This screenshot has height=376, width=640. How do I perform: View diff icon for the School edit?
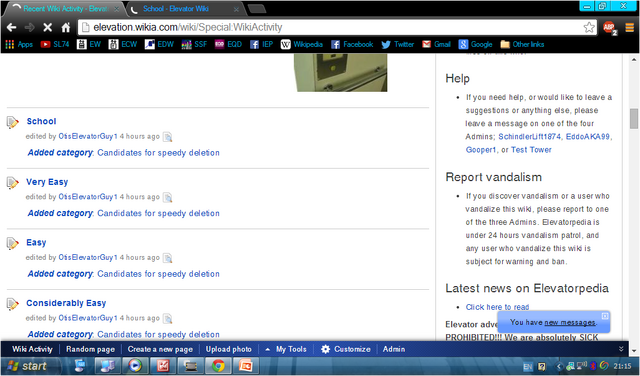tap(167, 137)
